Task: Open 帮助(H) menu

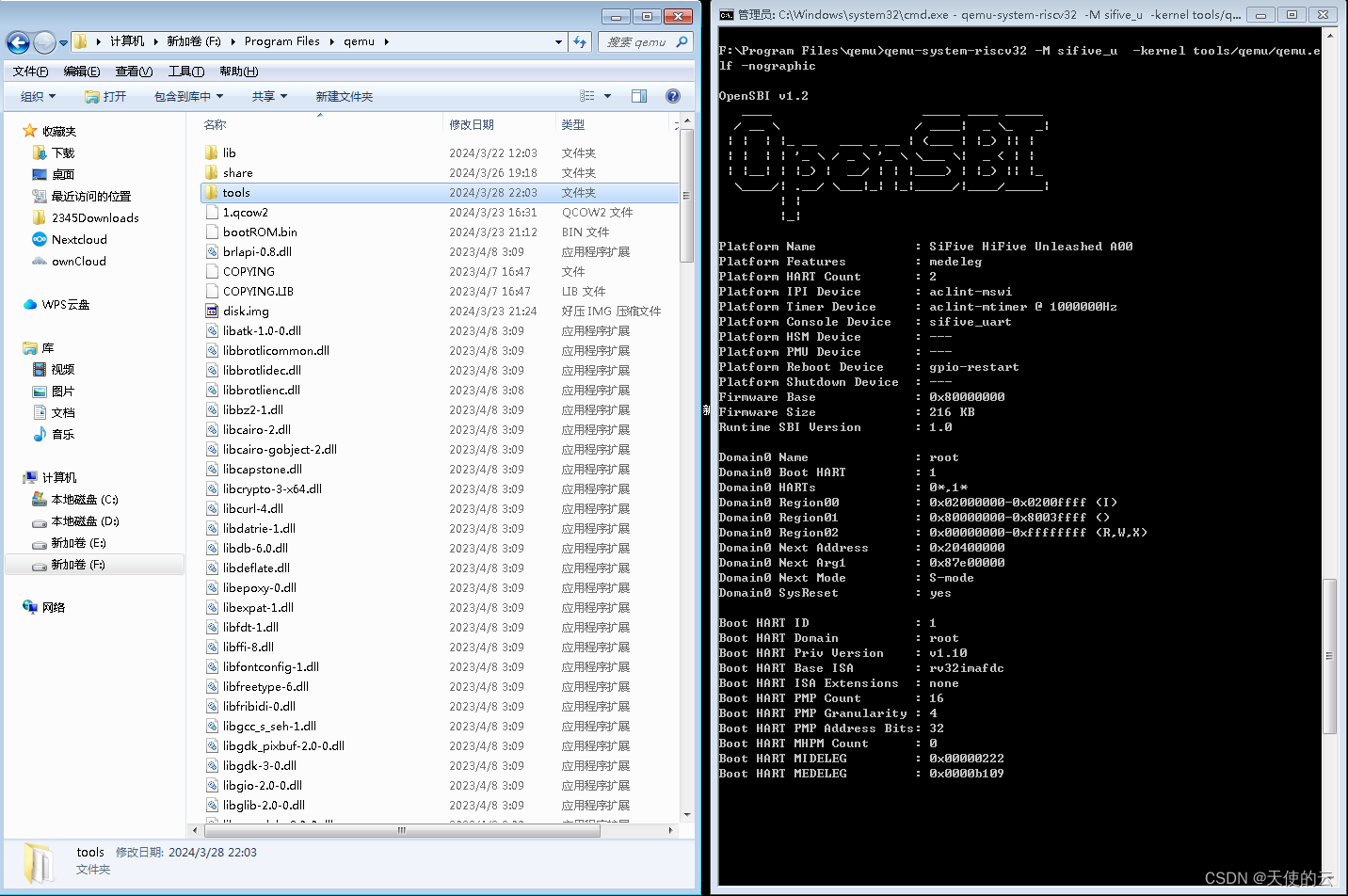Action: [x=238, y=72]
